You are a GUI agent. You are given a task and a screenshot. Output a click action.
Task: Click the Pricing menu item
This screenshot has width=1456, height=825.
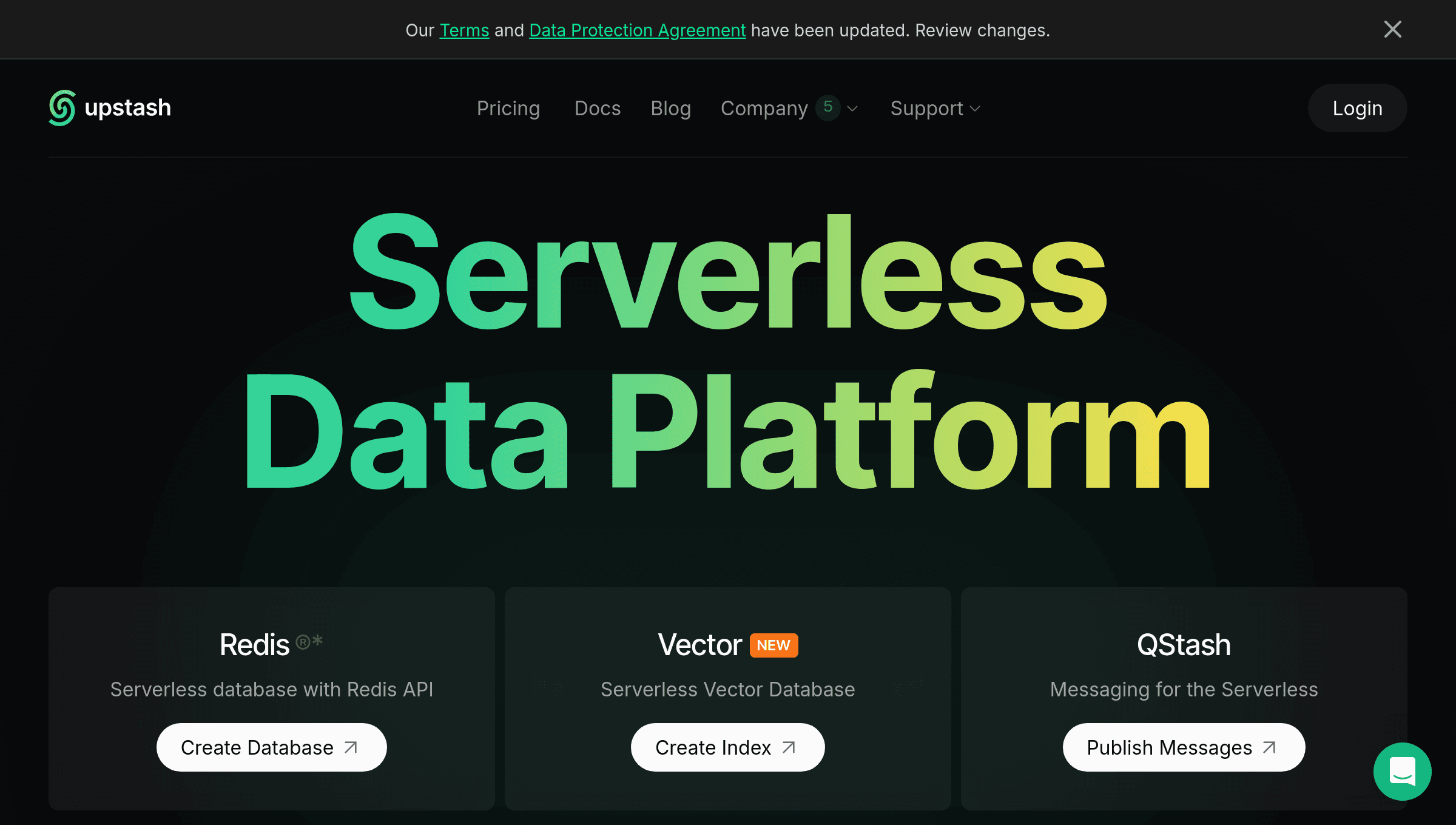509,108
